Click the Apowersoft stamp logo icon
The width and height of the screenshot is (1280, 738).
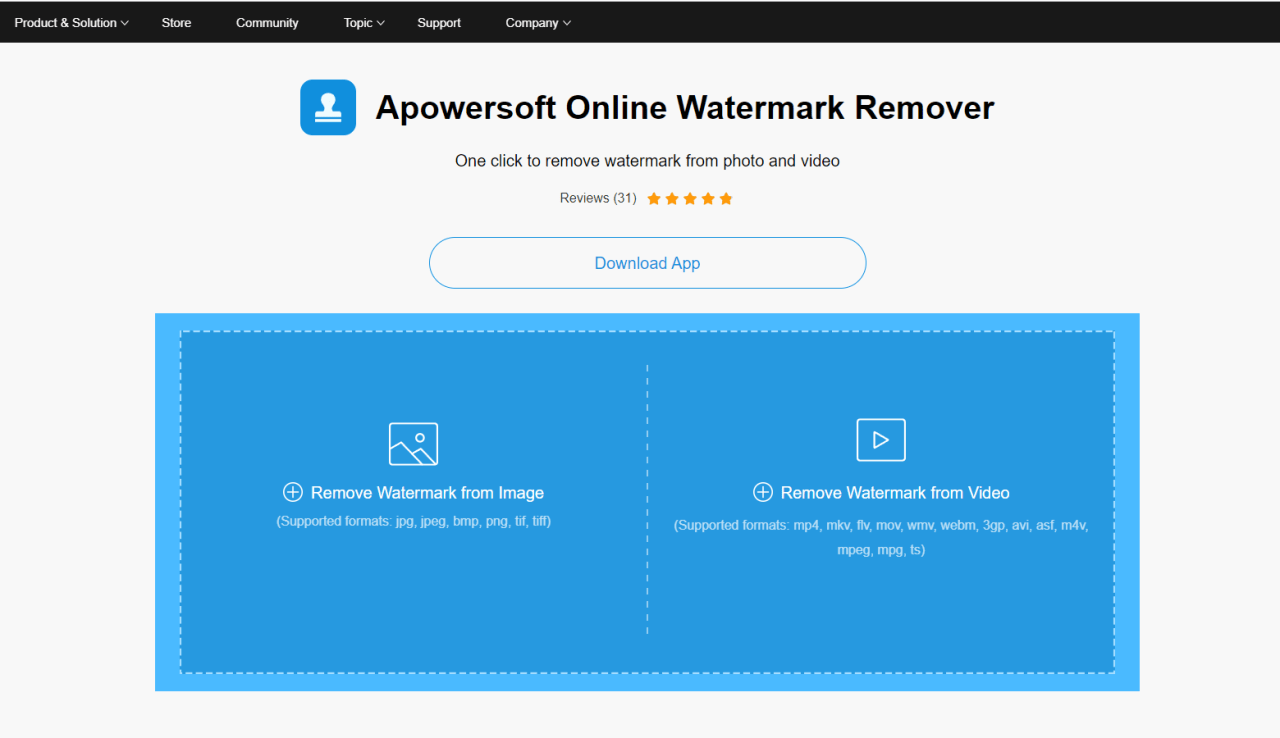click(x=328, y=108)
